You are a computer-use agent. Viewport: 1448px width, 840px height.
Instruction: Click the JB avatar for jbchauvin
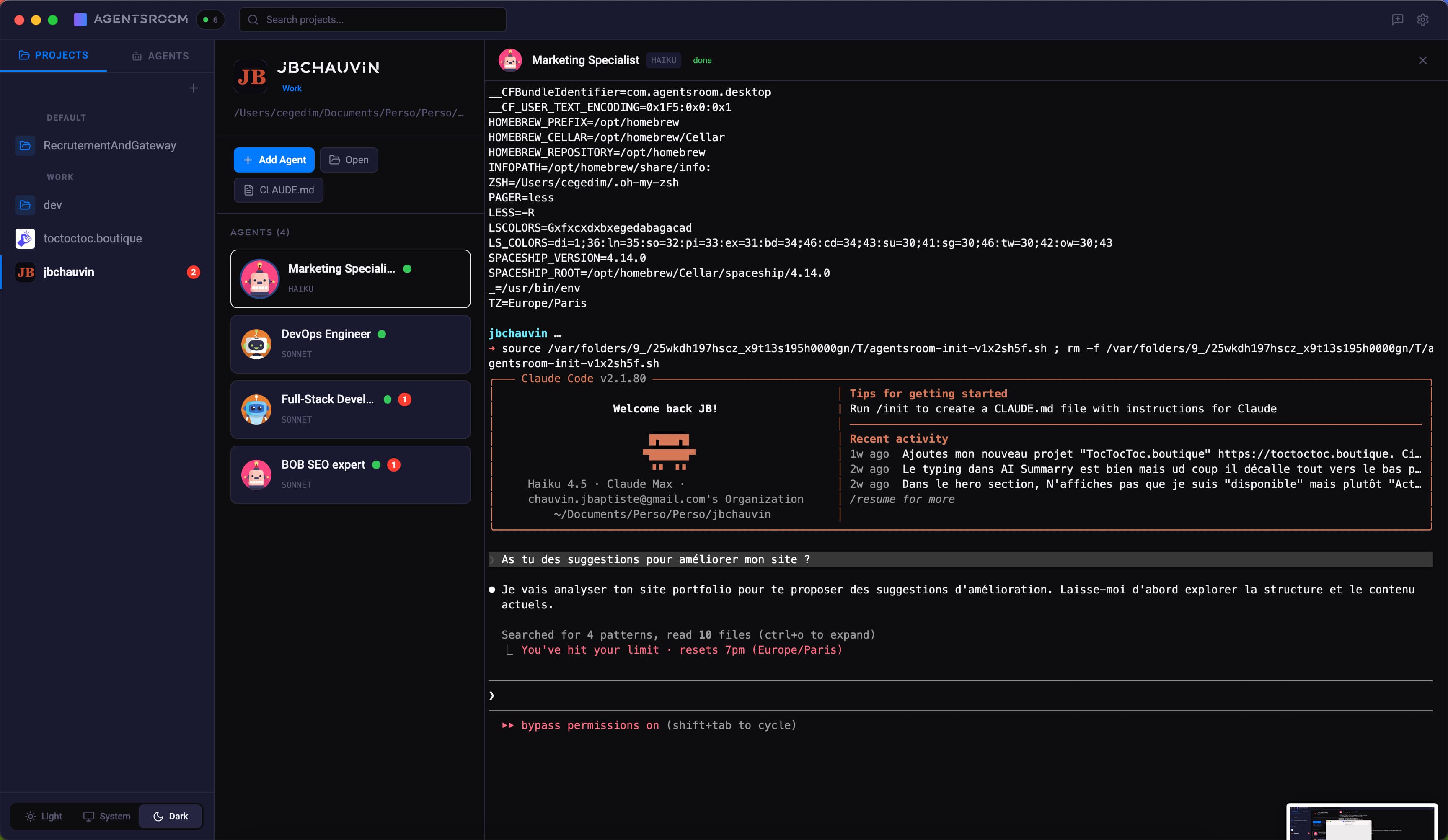pos(25,272)
